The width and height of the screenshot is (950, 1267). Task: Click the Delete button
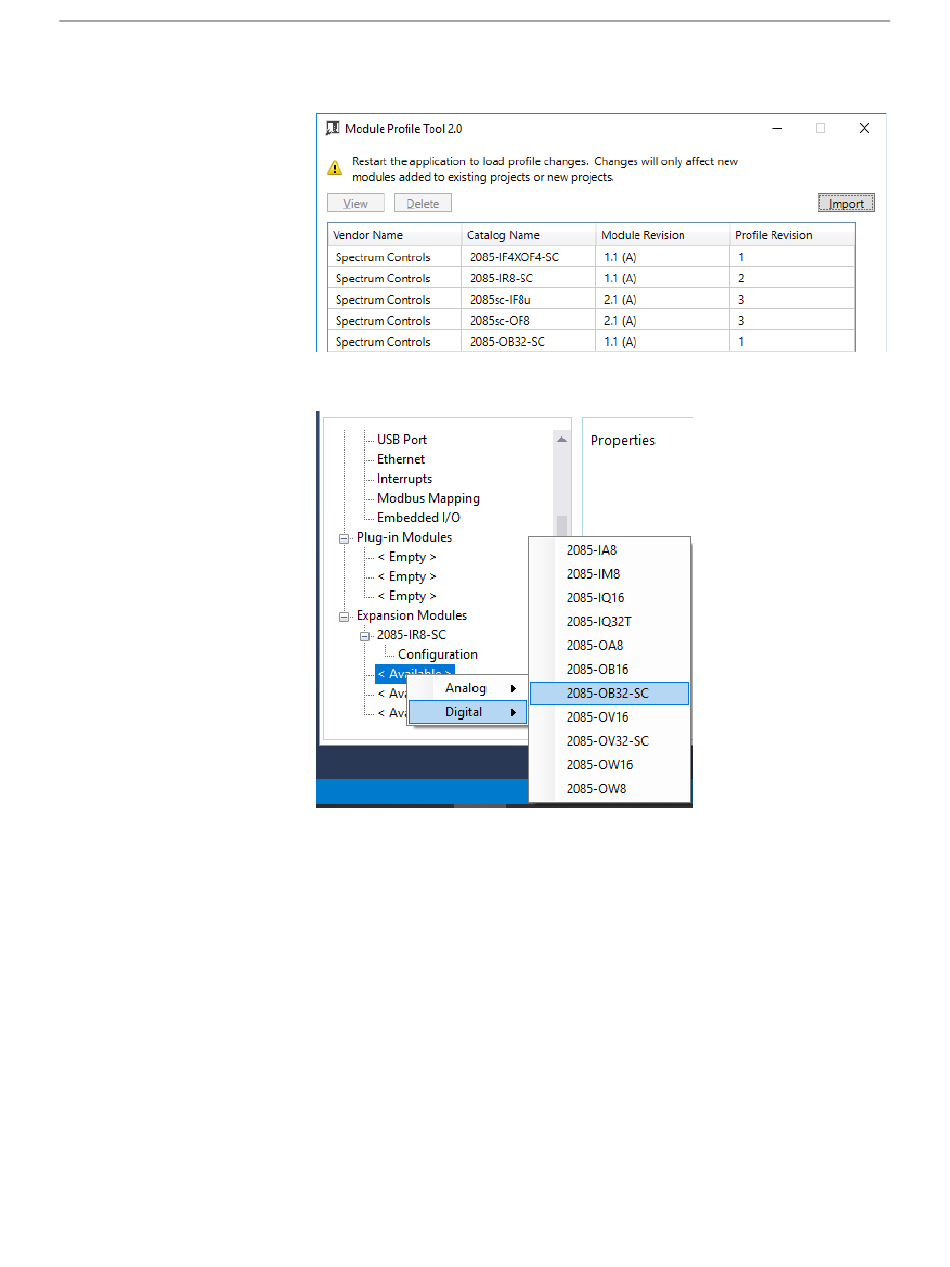pyautogui.click(x=423, y=203)
